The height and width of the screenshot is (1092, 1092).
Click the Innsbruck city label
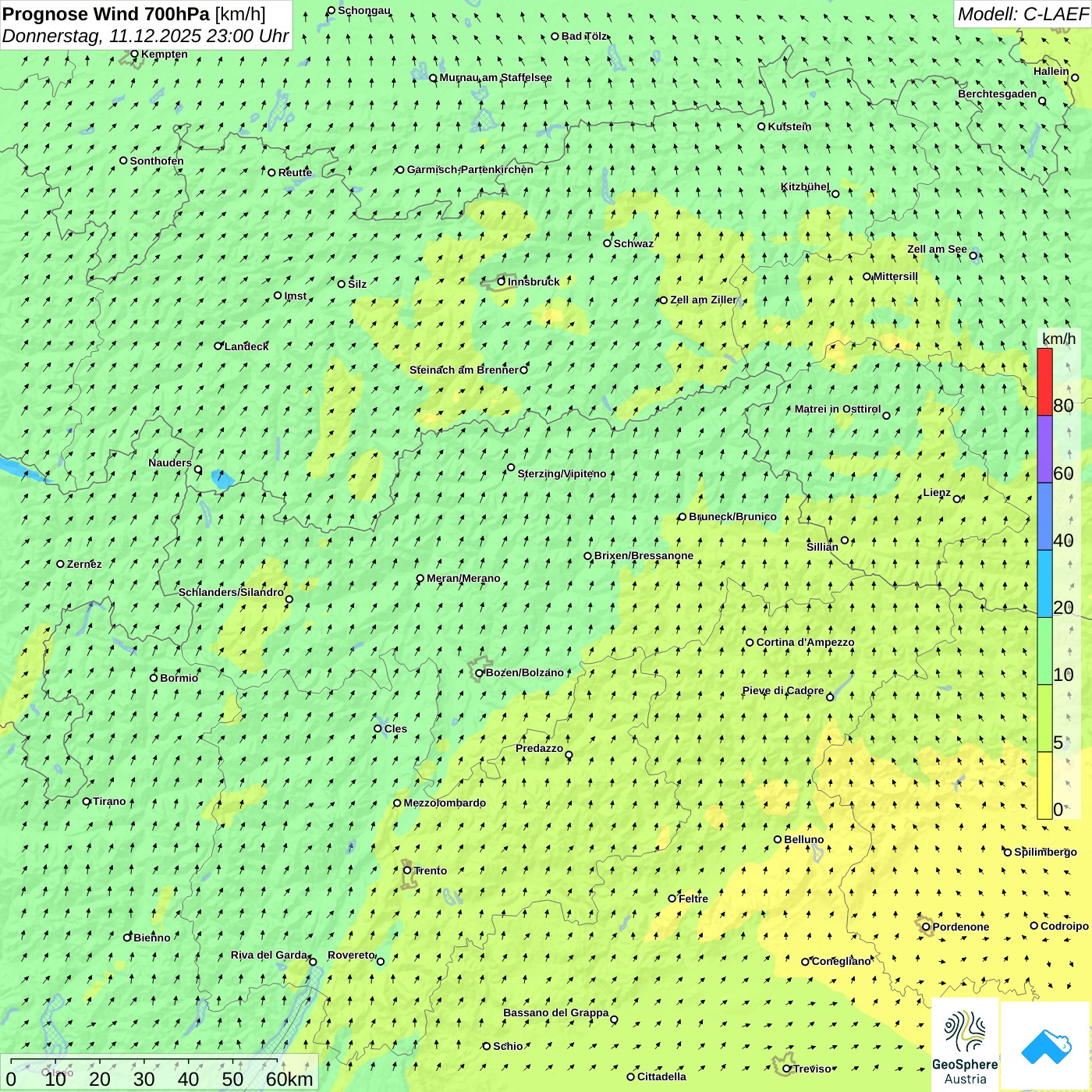click(x=534, y=282)
